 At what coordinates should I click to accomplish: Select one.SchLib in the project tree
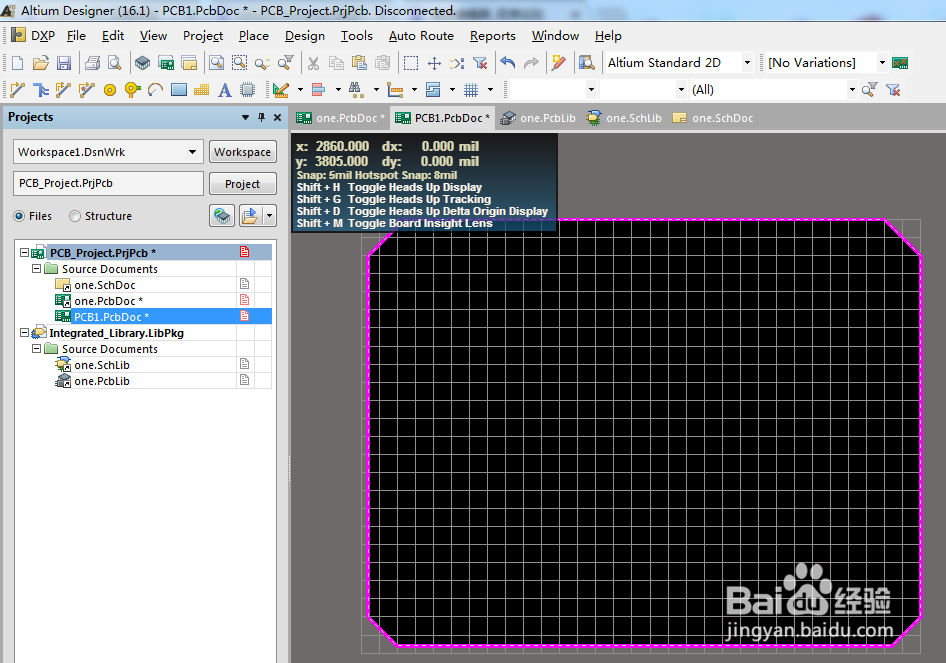pos(102,365)
